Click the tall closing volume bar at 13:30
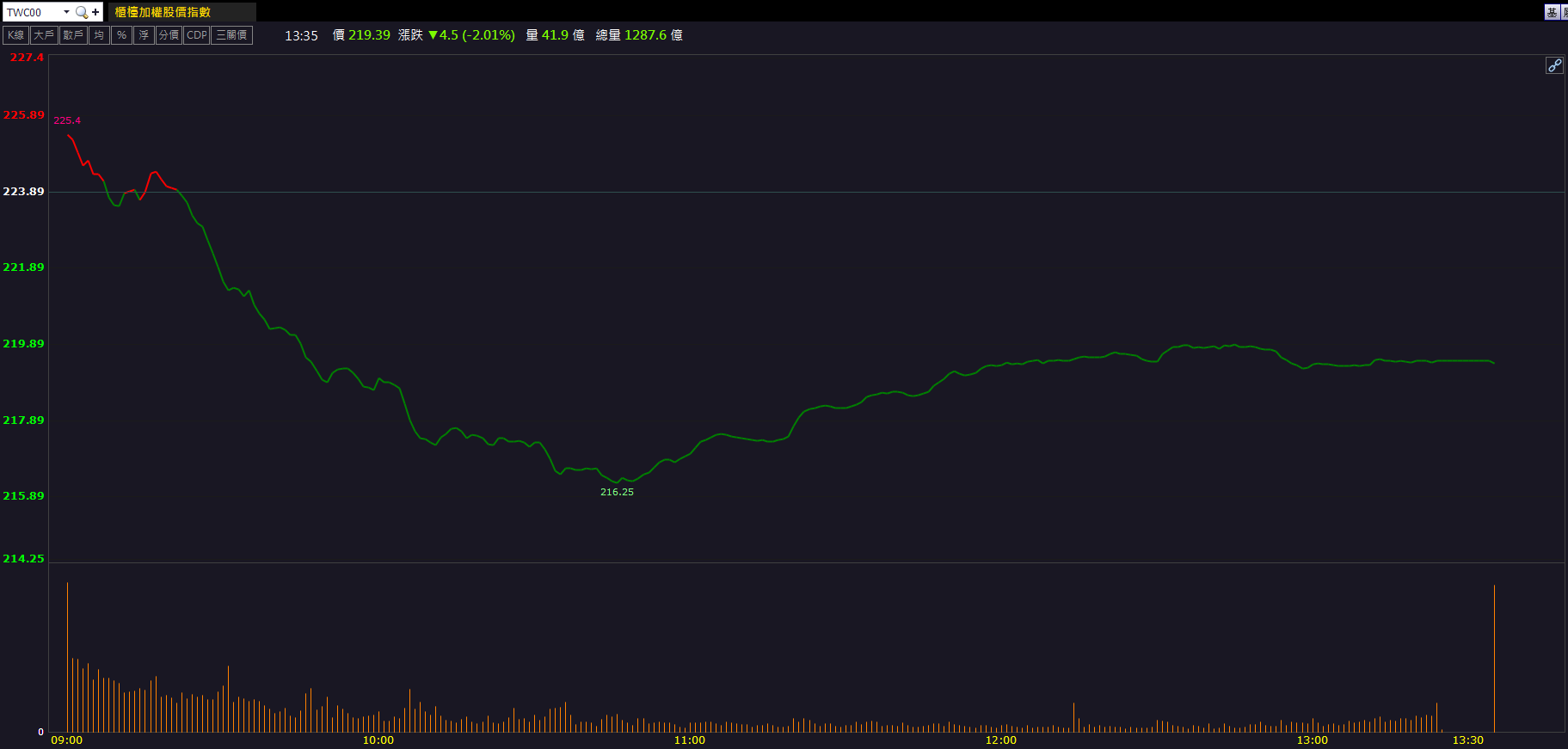This screenshot has width=1568, height=749. 1494,659
